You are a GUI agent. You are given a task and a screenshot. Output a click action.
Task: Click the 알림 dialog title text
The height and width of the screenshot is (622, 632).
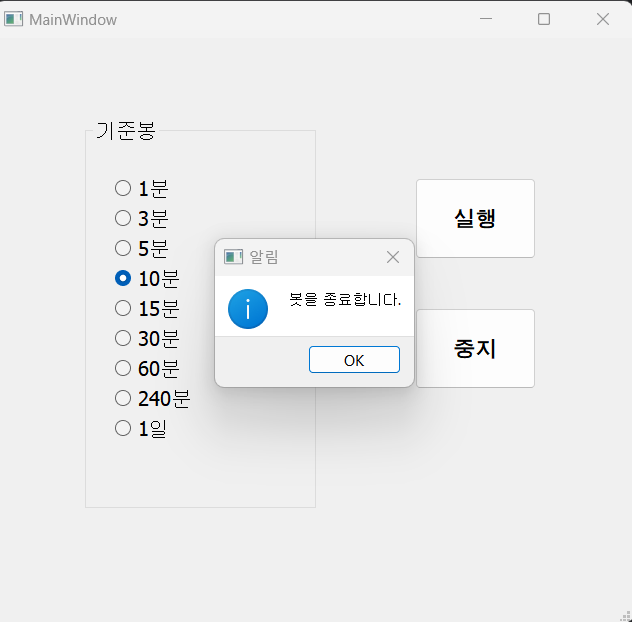pyautogui.click(x=264, y=257)
